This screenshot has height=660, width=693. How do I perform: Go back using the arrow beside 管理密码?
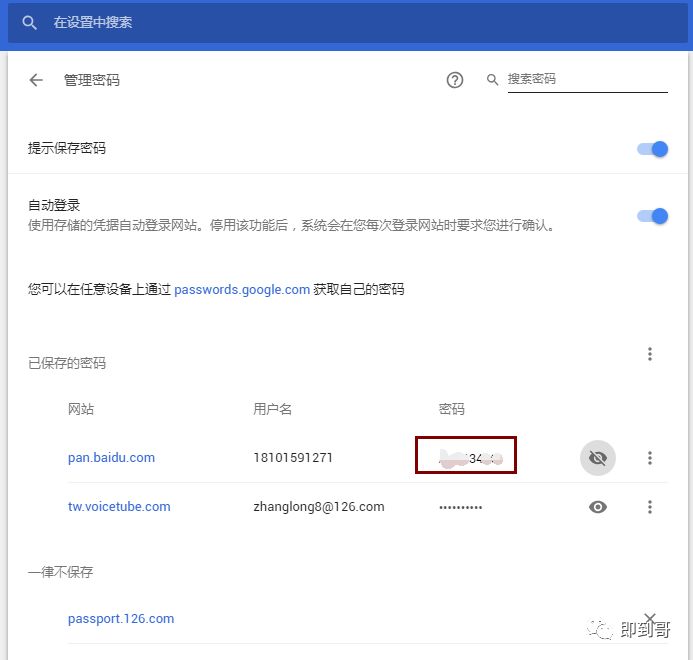pos(36,80)
